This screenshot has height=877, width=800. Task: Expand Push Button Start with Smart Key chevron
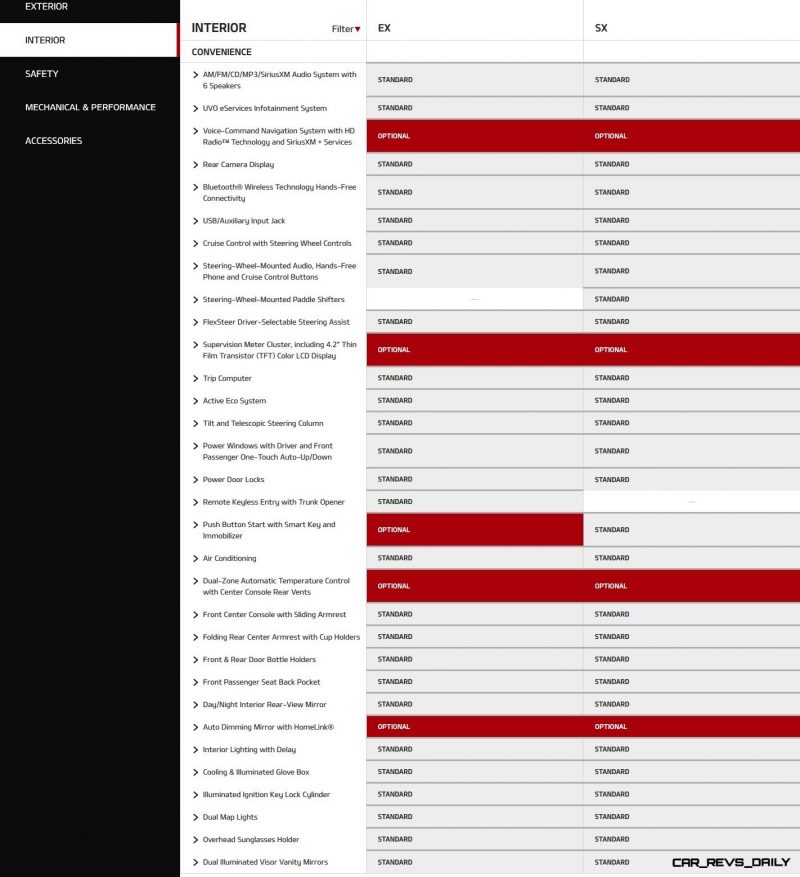point(195,525)
